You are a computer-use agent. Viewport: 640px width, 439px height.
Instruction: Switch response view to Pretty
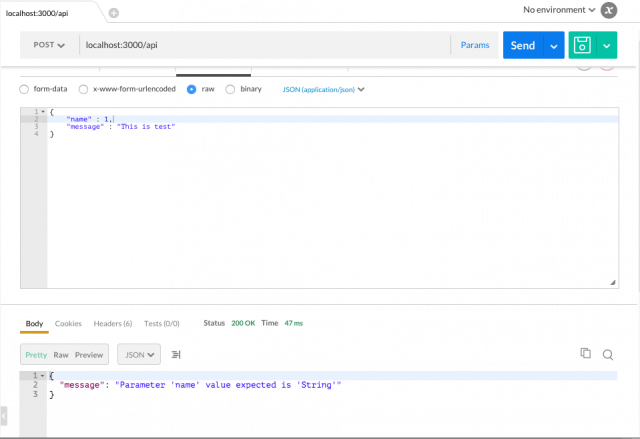tap(36, 355)
